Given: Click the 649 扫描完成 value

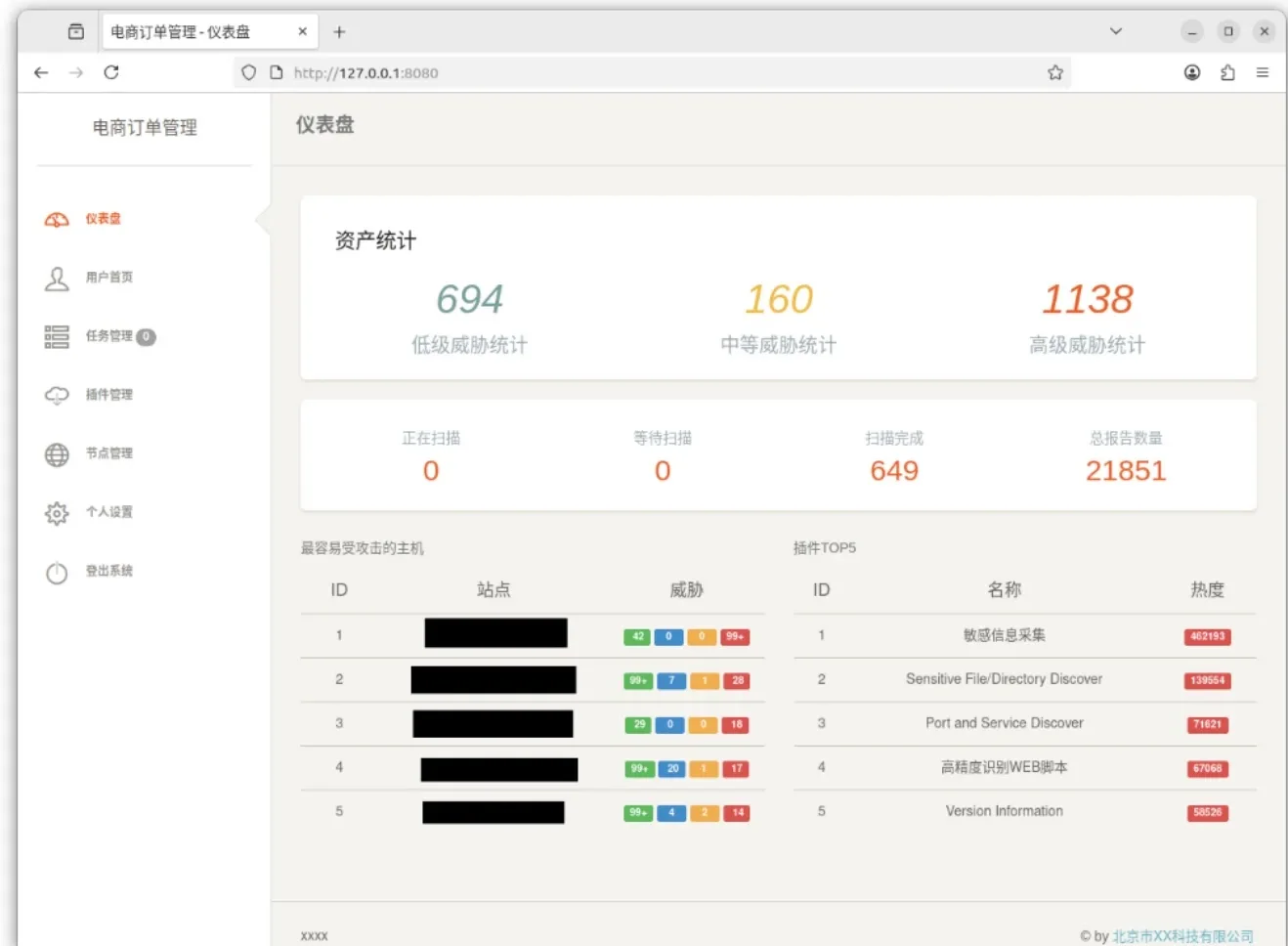Looking at the screenshot, I should [894, 471].
